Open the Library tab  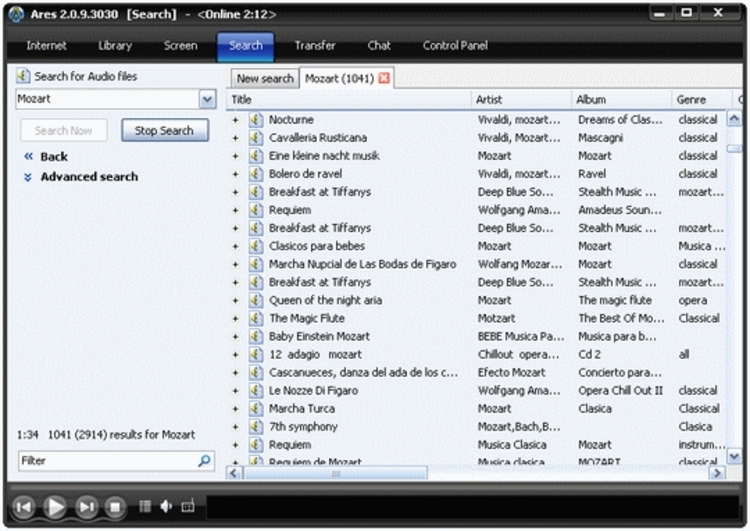tap(115, 46)
